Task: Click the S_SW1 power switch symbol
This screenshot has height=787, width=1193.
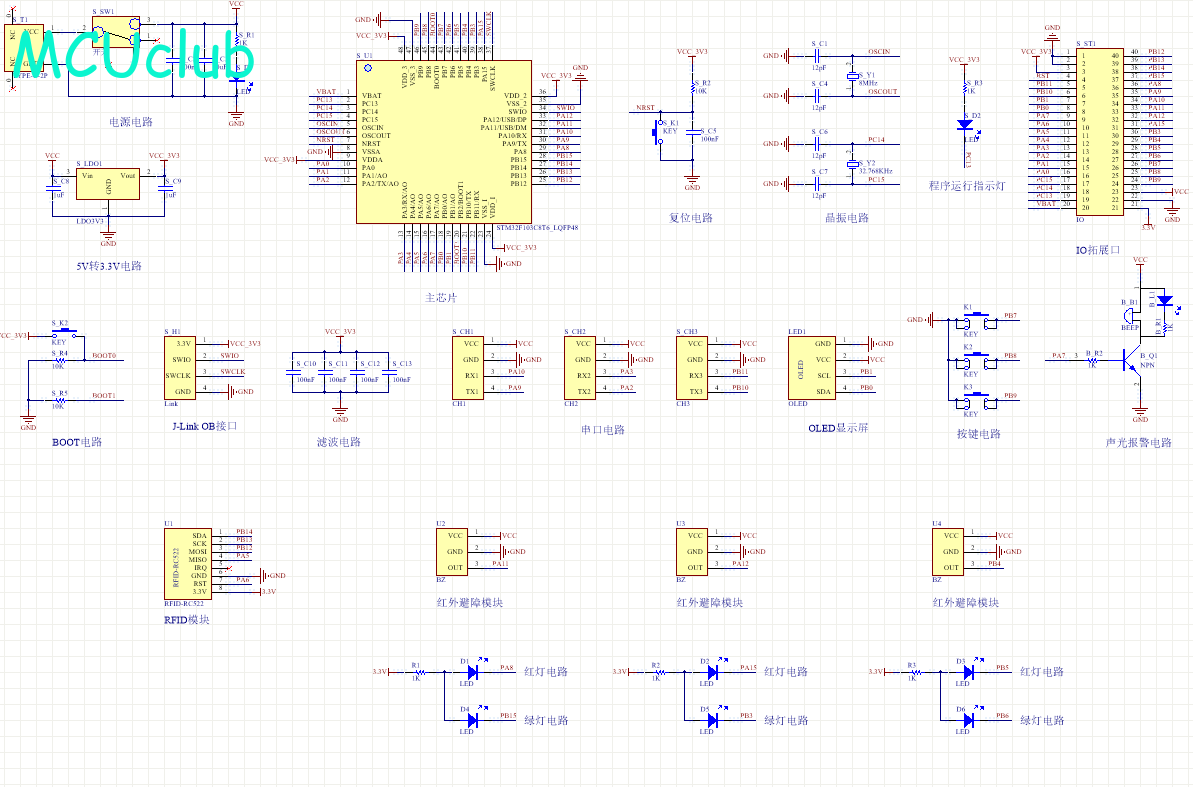Action: pos(116,31)
